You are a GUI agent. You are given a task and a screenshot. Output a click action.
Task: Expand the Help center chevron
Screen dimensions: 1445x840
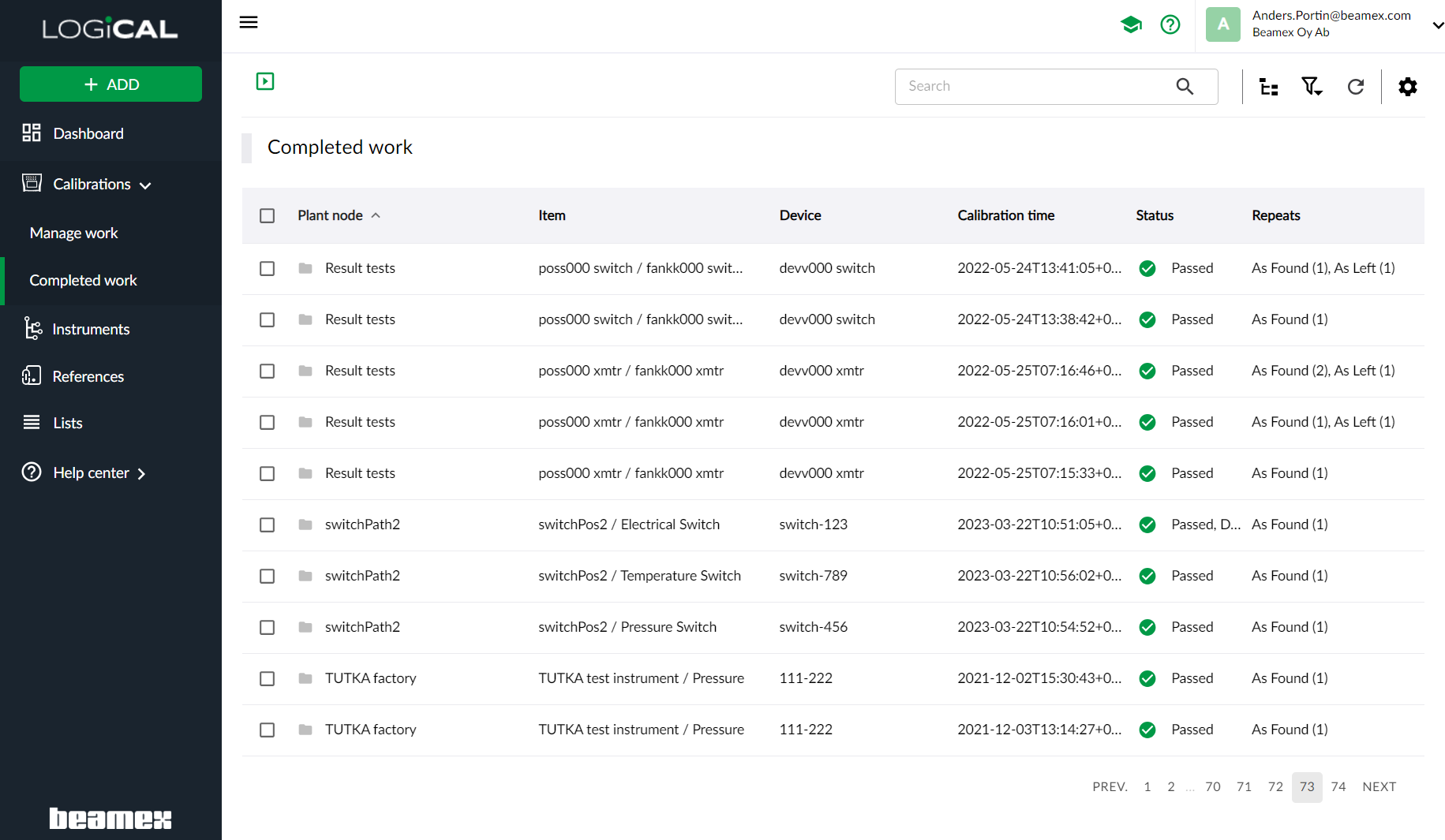[141, 473]
